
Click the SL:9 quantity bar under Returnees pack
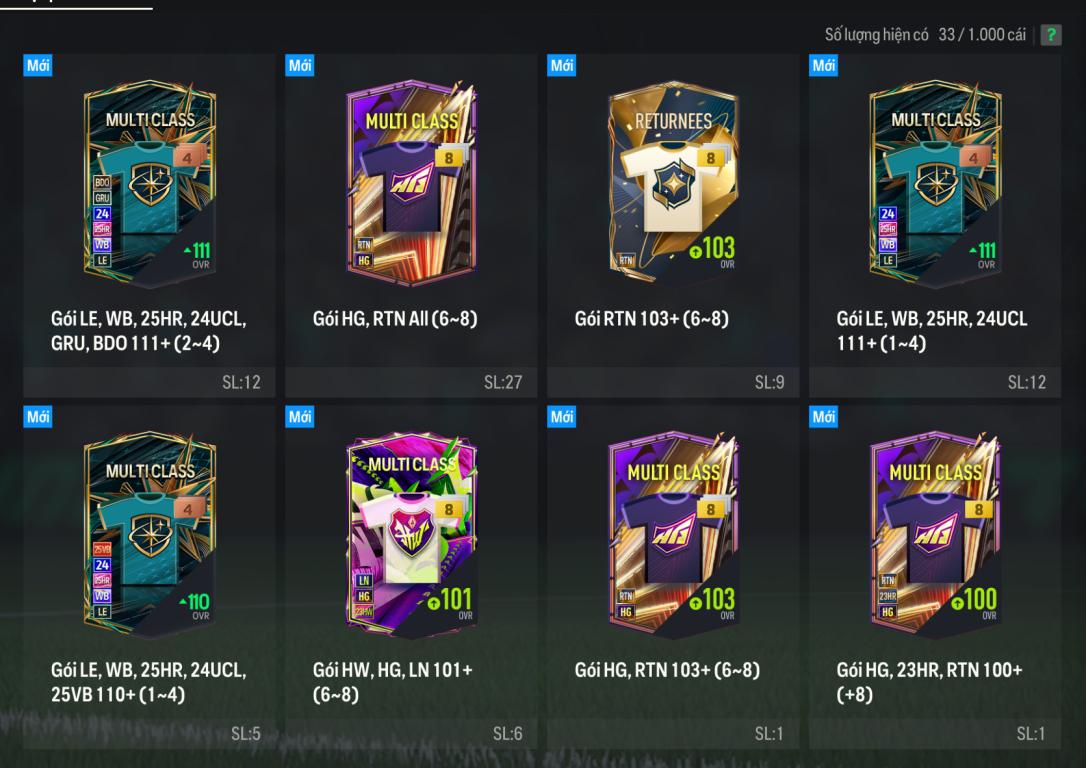pos(673,382)
